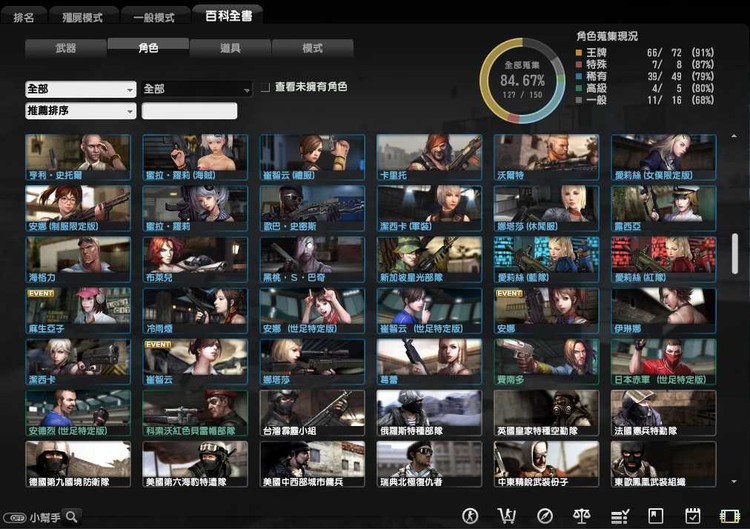Click the character list scrollbar thumb
This screenshot has width=750, height=529.
tap(735, 253)
